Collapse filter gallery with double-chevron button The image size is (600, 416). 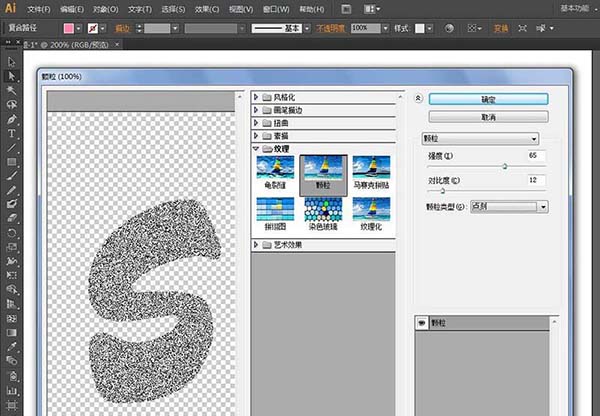pos(418,98)
